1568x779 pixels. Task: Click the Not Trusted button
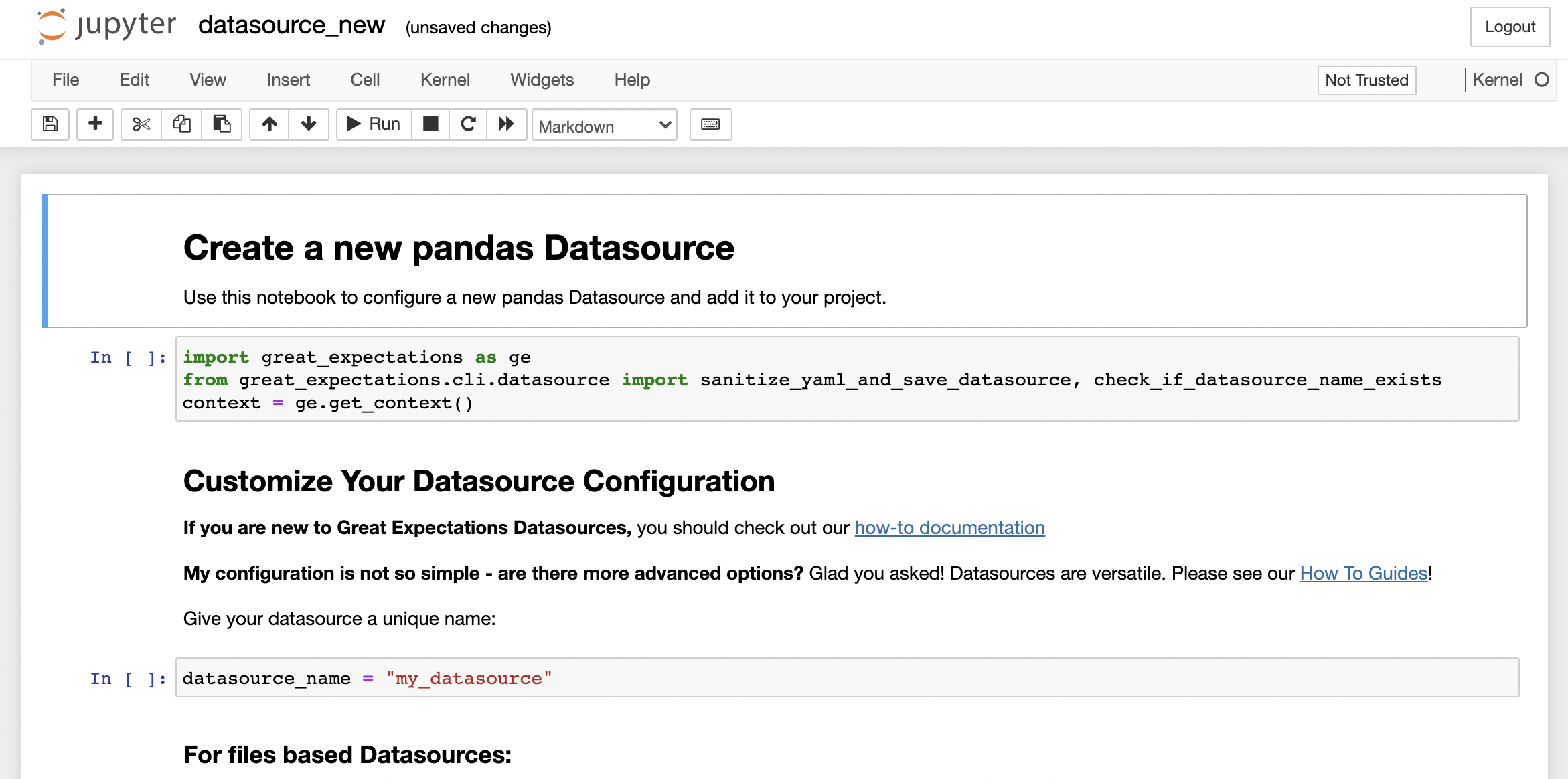1366,80
